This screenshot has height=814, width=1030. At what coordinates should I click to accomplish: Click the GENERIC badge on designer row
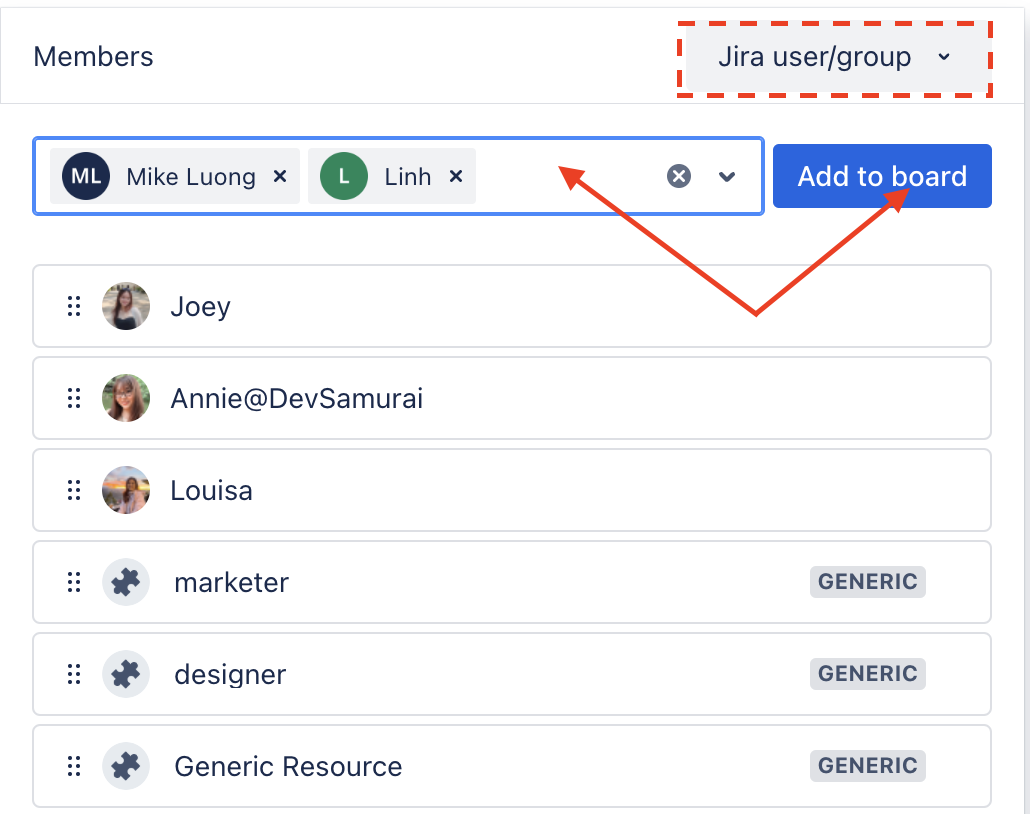[867, 673]
